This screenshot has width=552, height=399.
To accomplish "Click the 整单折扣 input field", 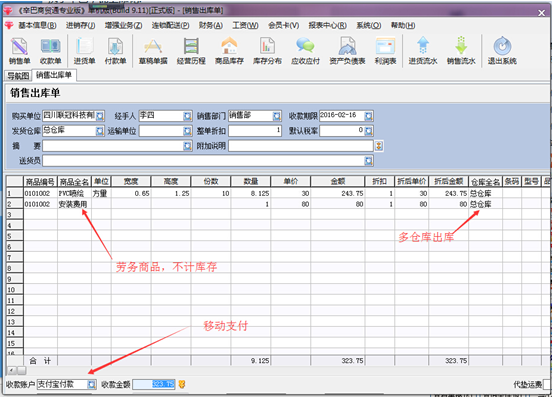I will click(255, 131).
